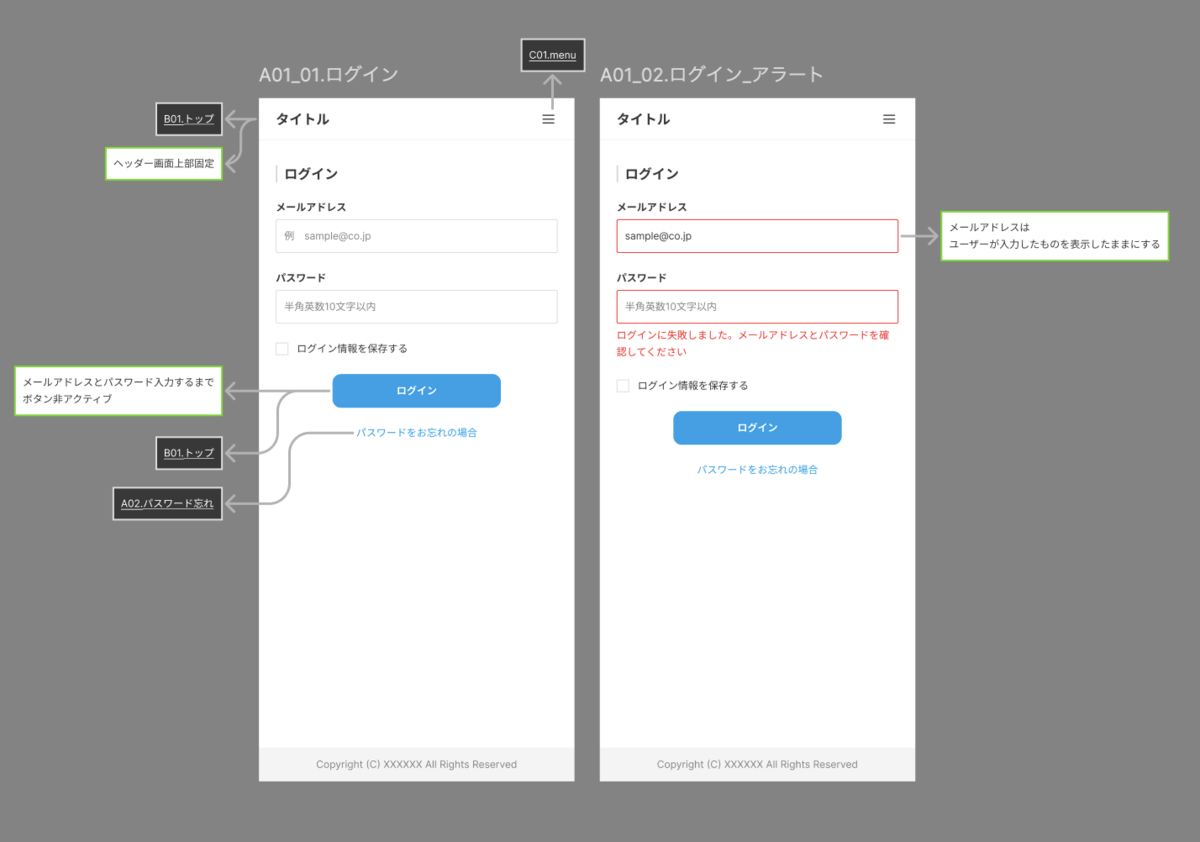This screenshot has height=842, width=1200.
Task: Click ログイン情報を保存する text on A01_02 screen
Action: tap(693, 386)
